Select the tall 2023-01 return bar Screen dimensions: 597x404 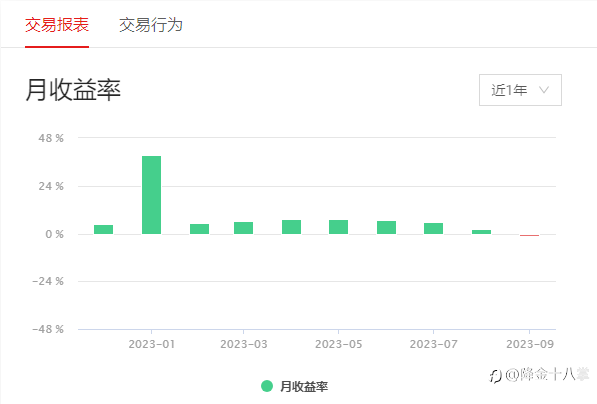click(x=152, y=195)
